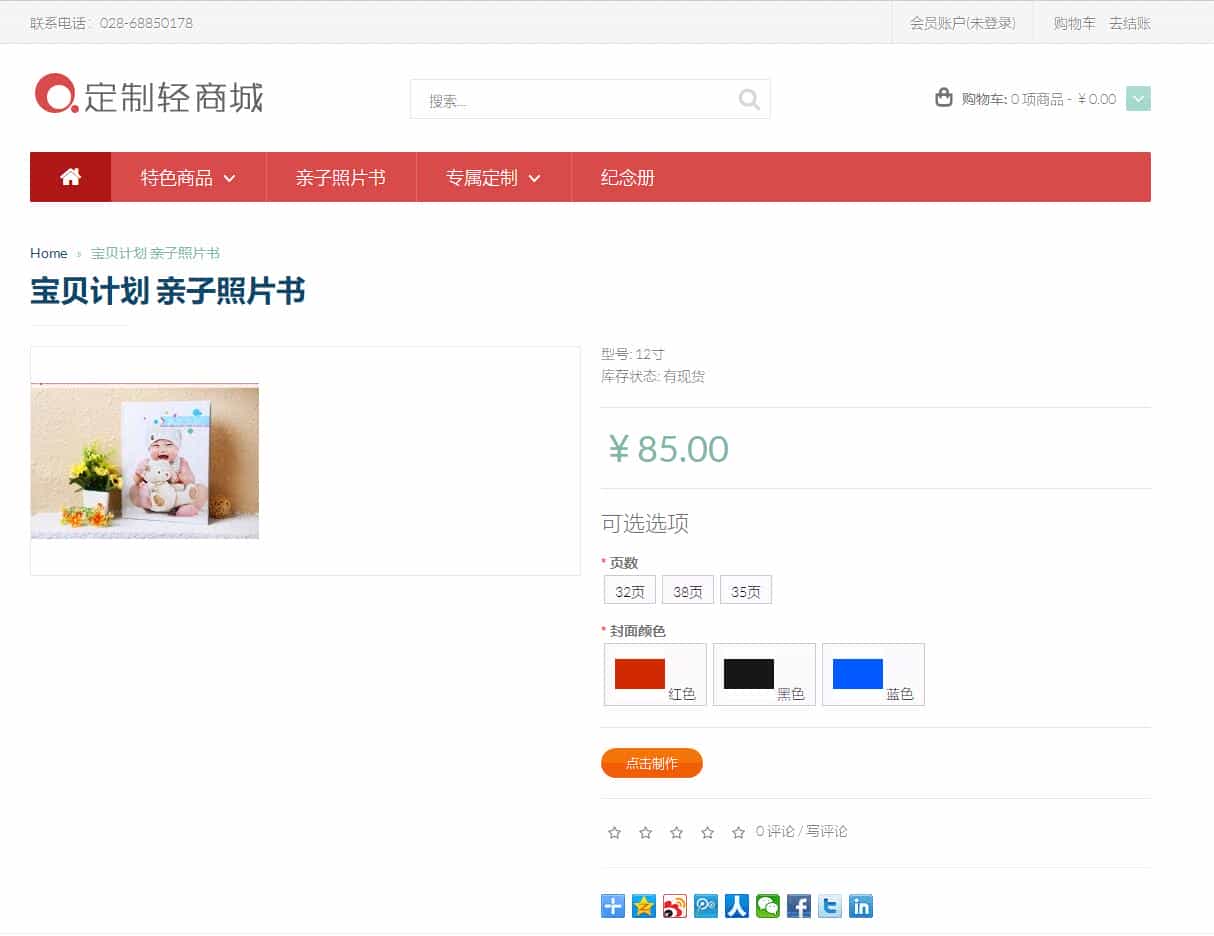This screenshot has width=1214, height=936.
Task: Share via the blue plus icon
Action: [x=612, y=906]
